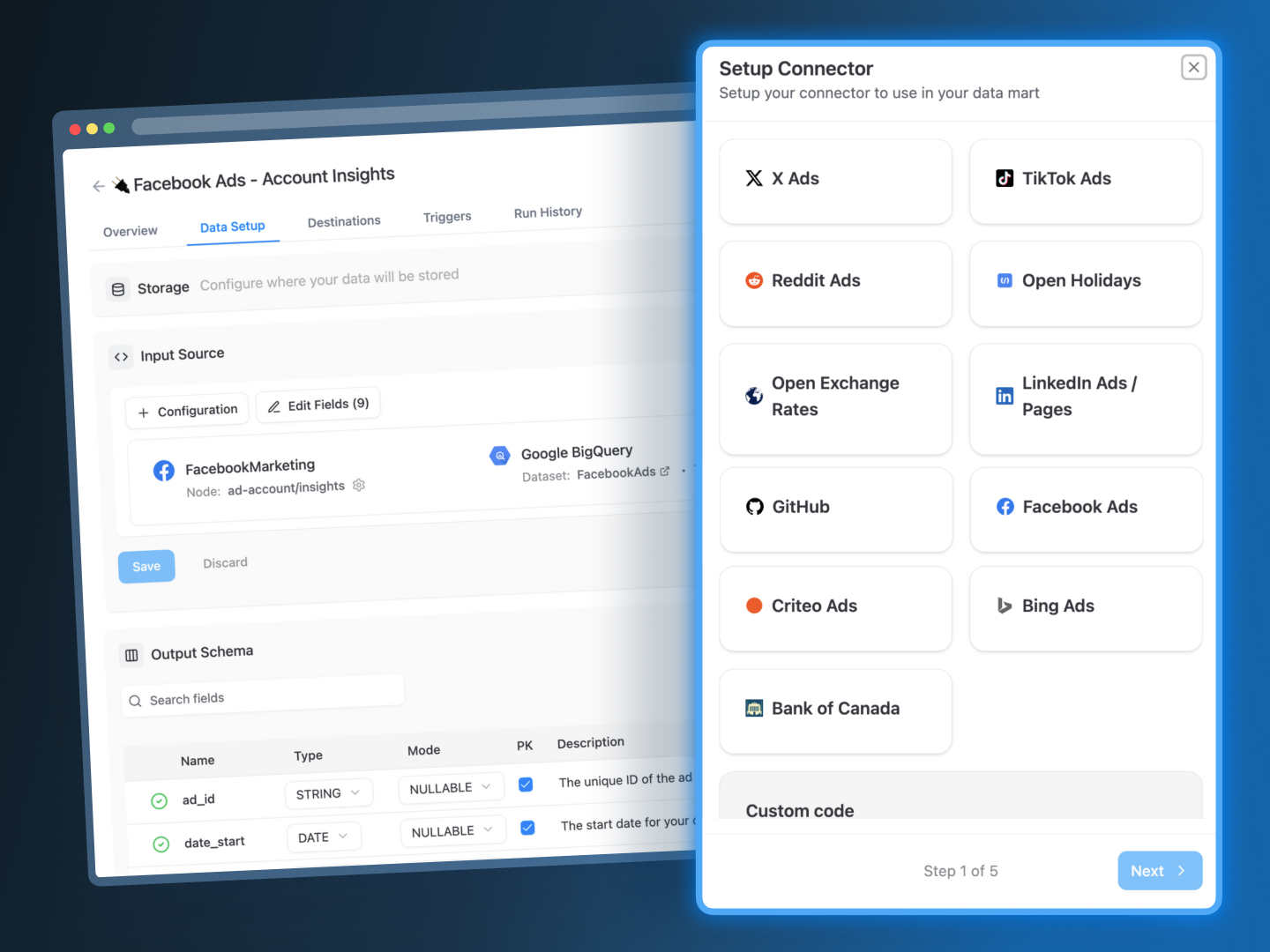Viewport: 1270px width, 952px height.
Task: Close the Setup Connector dialog
Action: [x=1194, y=67]
